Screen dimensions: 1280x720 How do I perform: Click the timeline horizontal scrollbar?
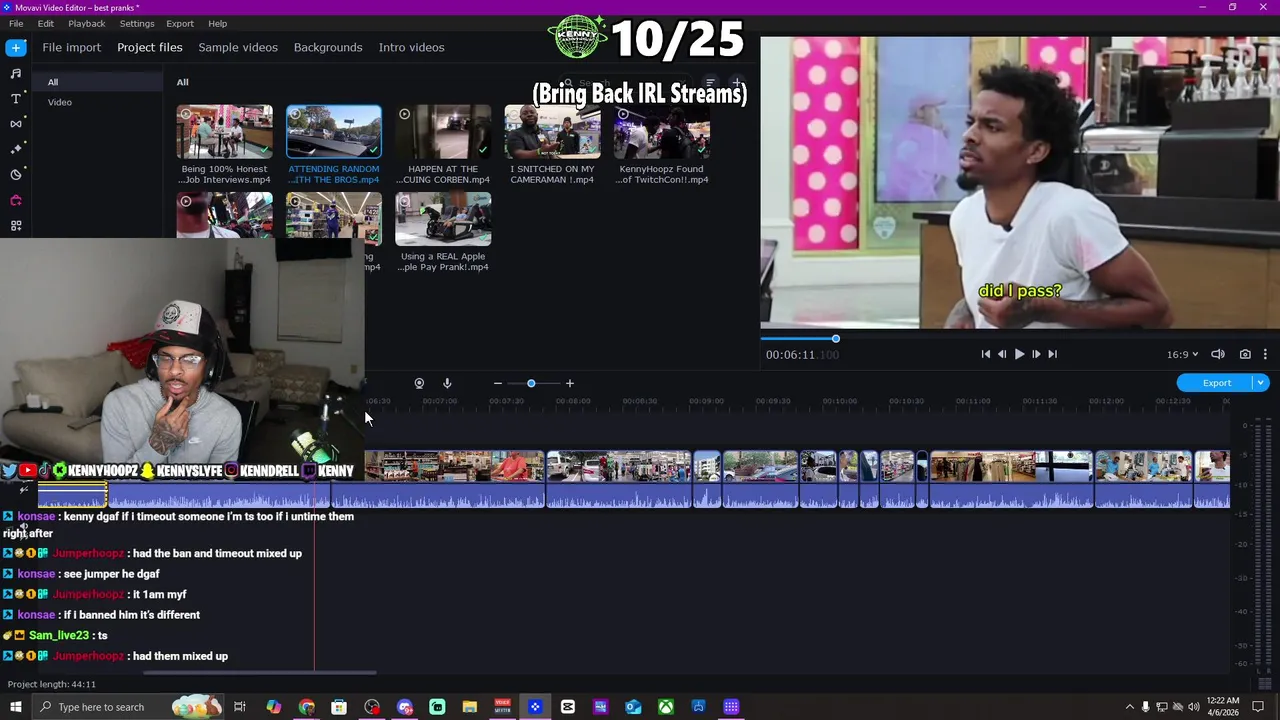pos(260,673)
